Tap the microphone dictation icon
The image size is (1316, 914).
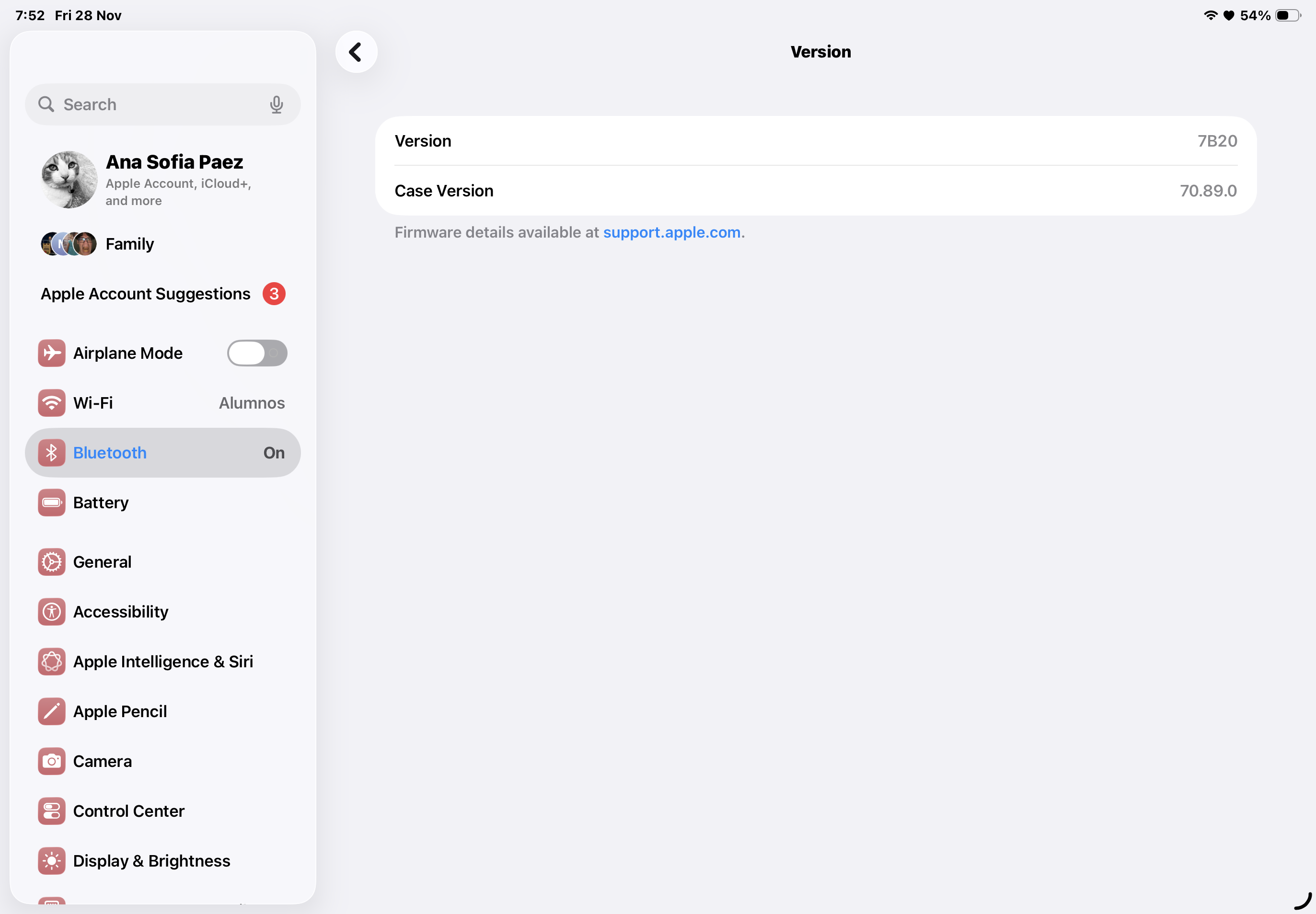pos(276,104)
